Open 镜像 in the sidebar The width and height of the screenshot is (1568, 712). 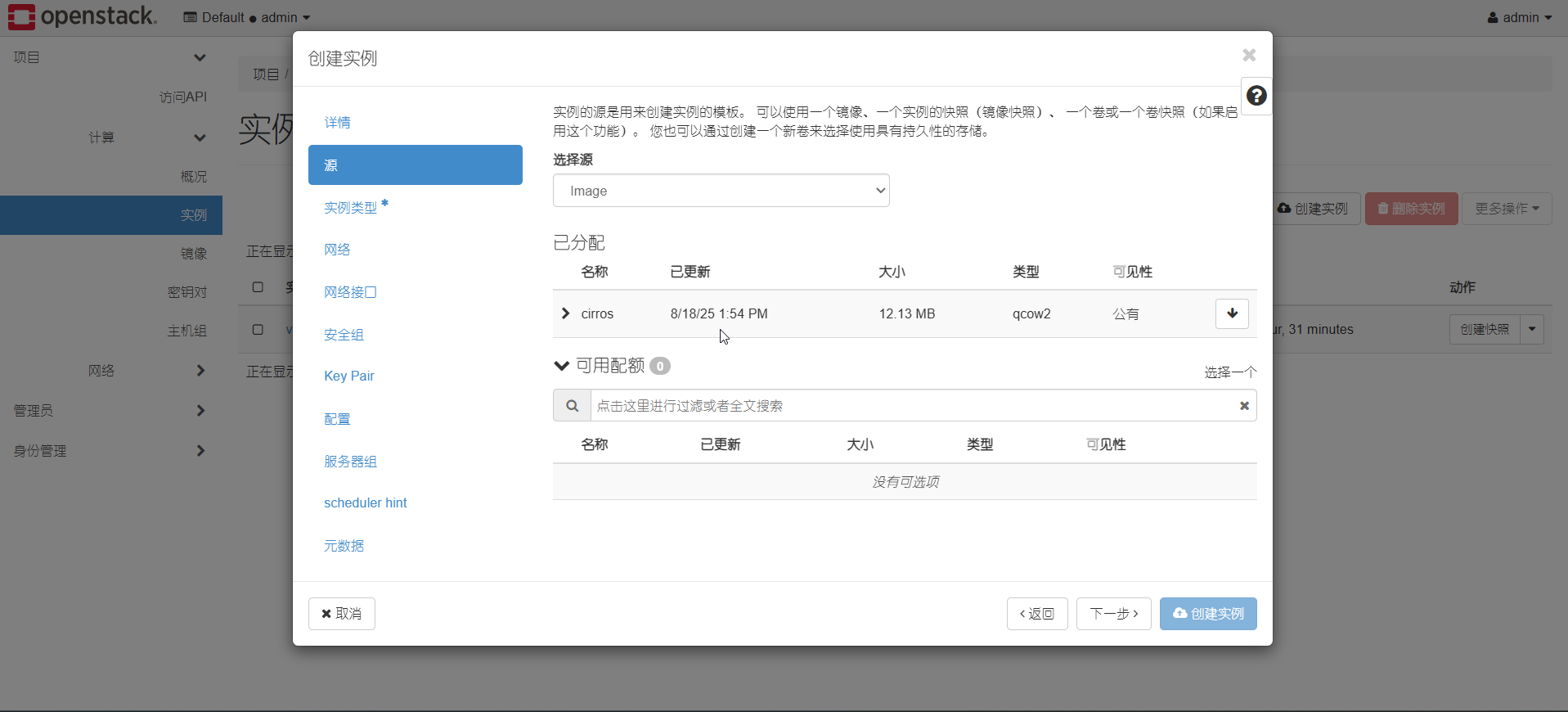coord(194,254)
